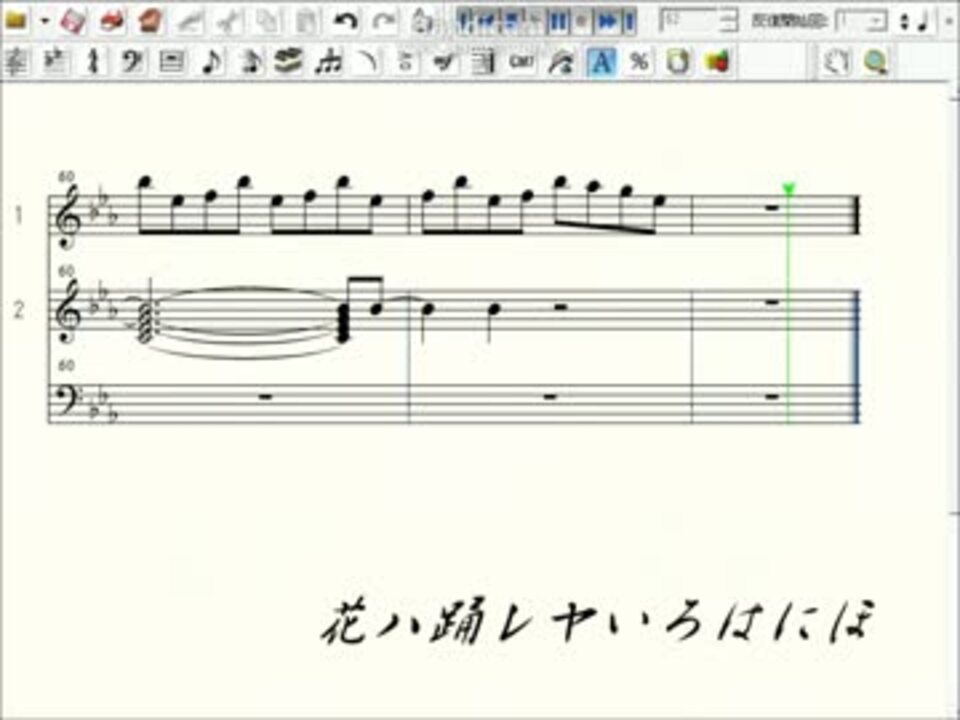Undo the last action
960x720 pixels.
(346, 21)
